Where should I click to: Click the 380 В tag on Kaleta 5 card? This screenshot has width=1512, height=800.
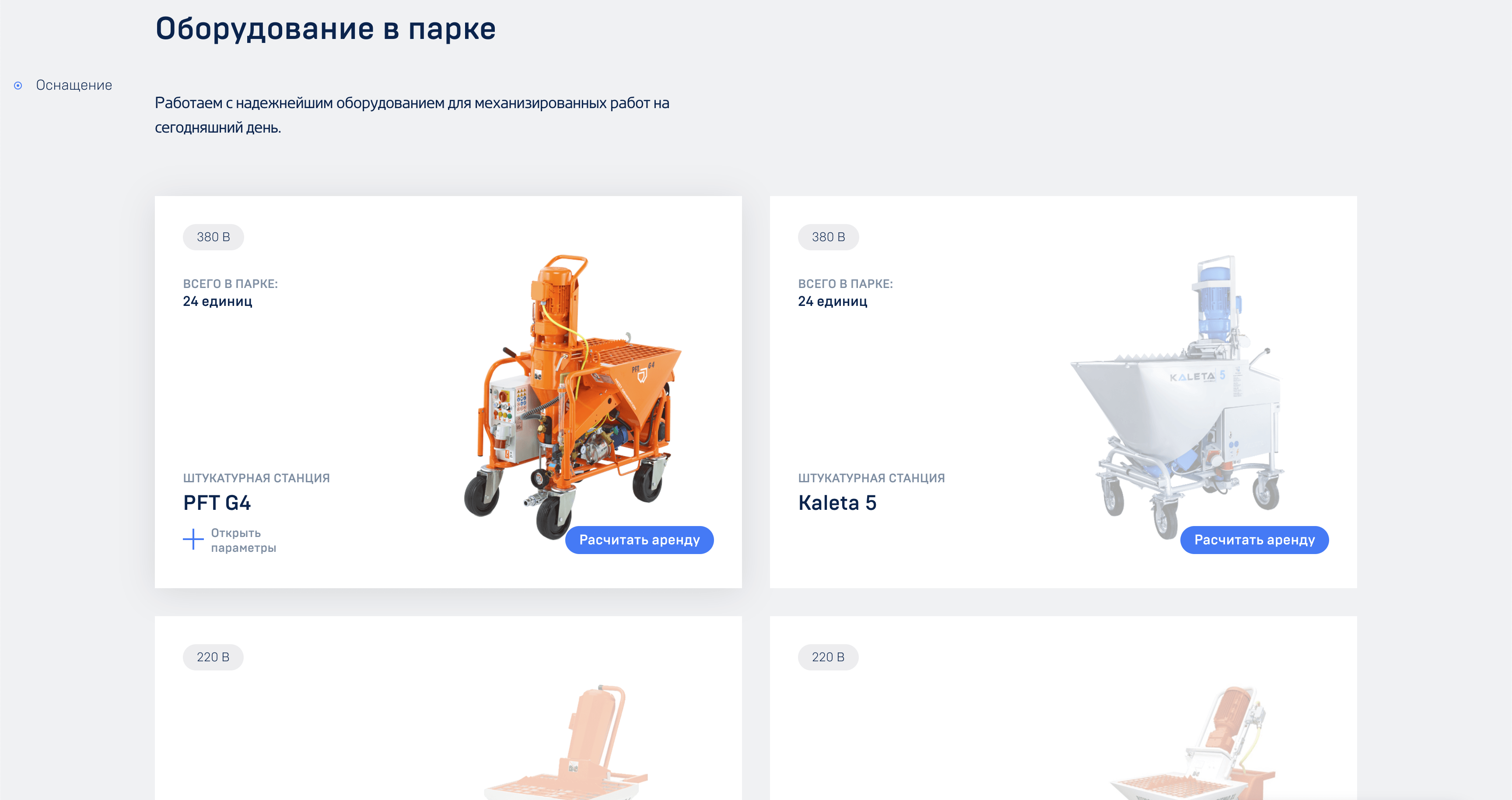tap(828, 237)
